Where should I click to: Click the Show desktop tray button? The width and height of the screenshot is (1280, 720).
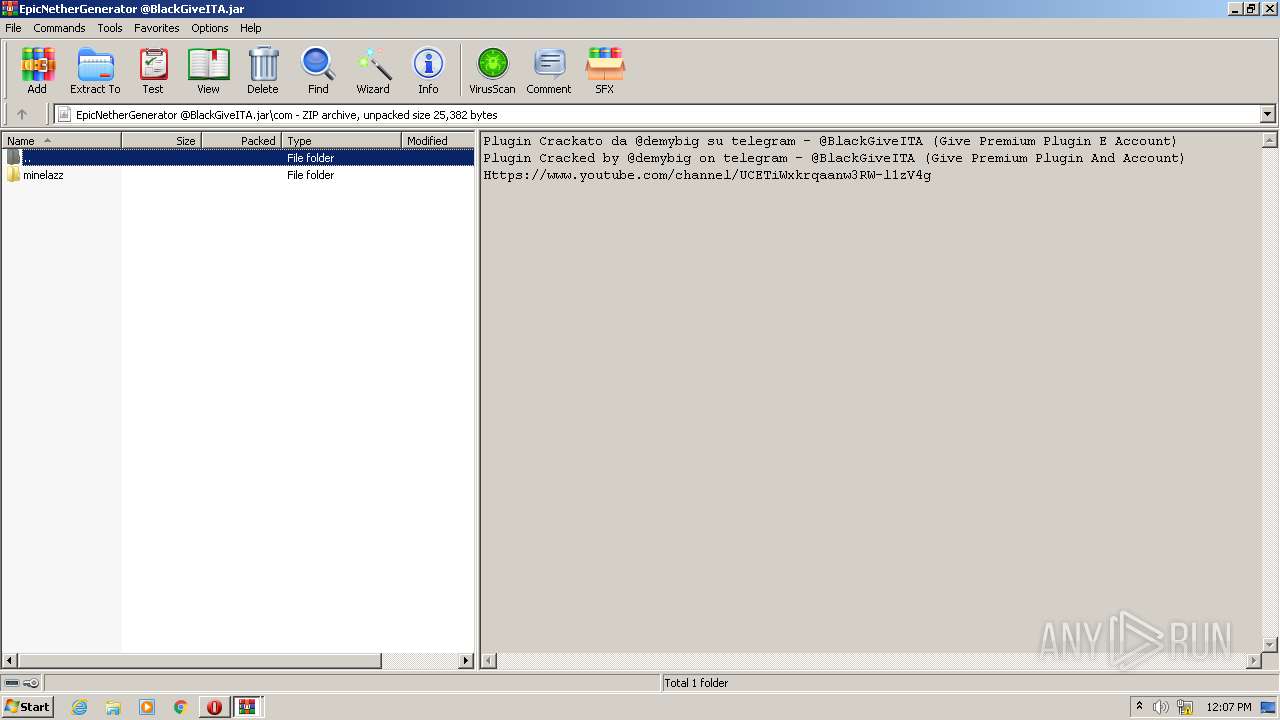[1269, 707]
